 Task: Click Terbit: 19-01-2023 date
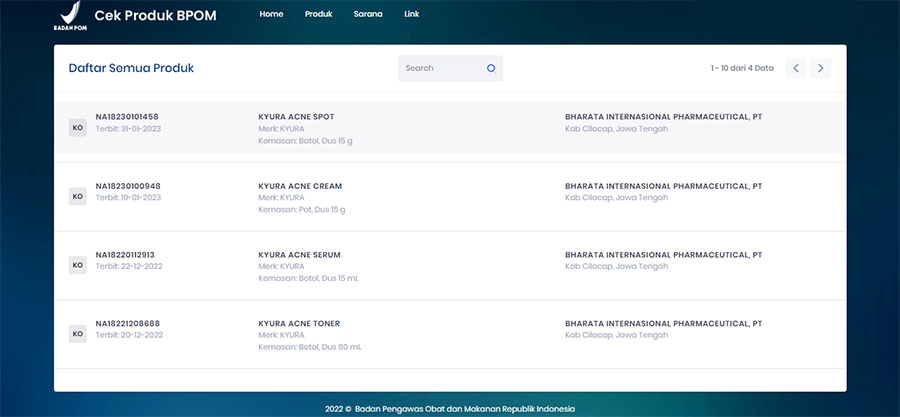[128, 198]
